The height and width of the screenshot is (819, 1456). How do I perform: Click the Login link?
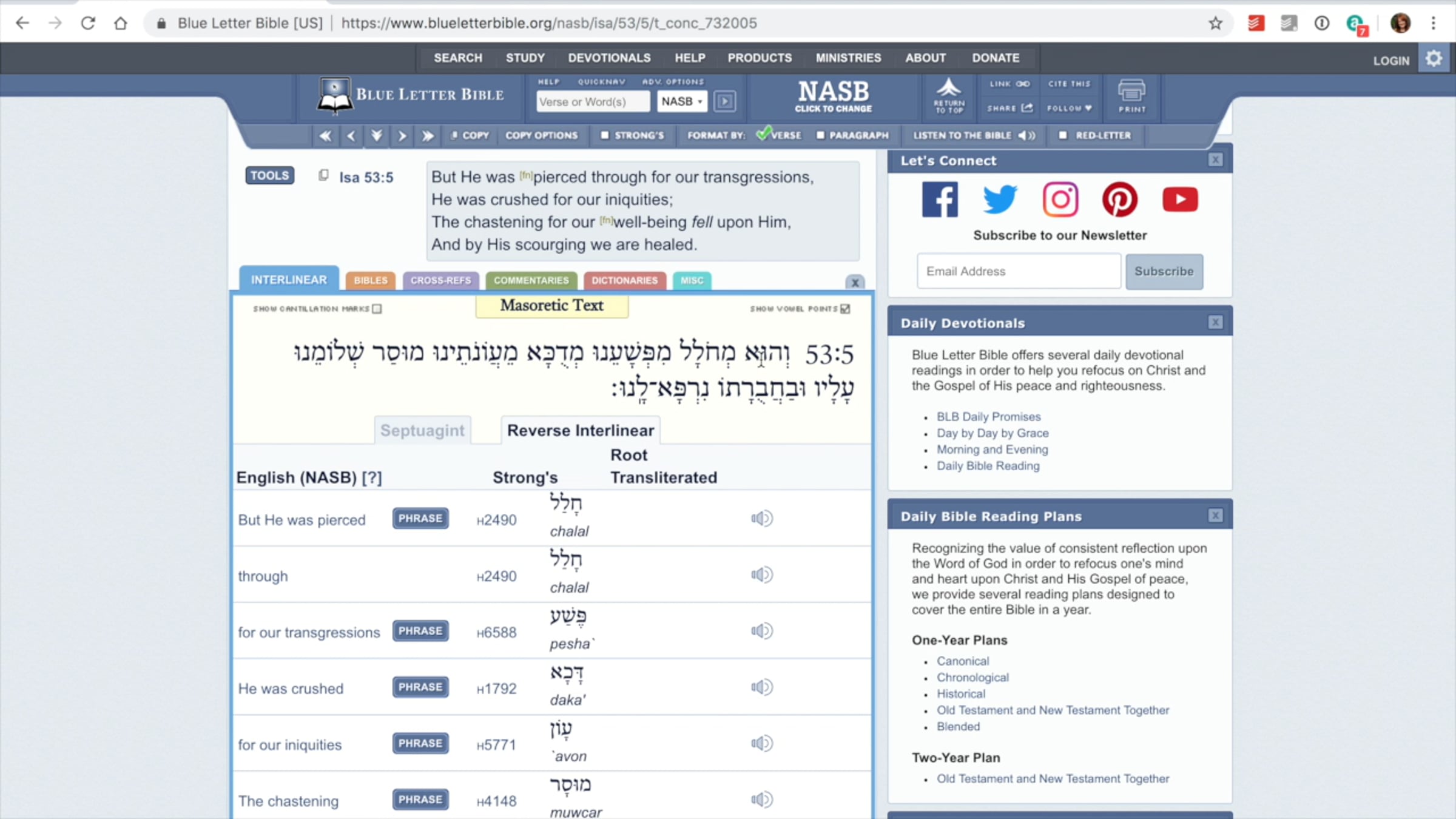pos(1391,61)
